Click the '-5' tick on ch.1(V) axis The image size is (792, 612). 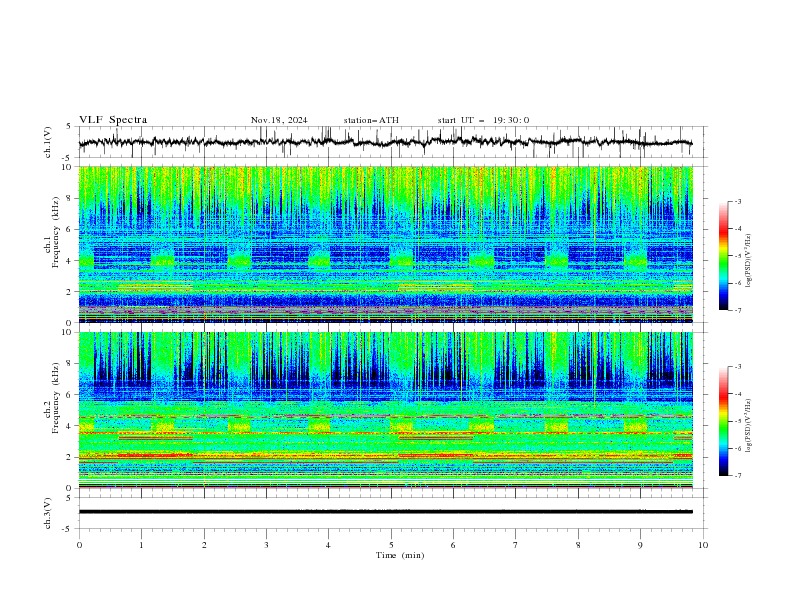(67, 158)
